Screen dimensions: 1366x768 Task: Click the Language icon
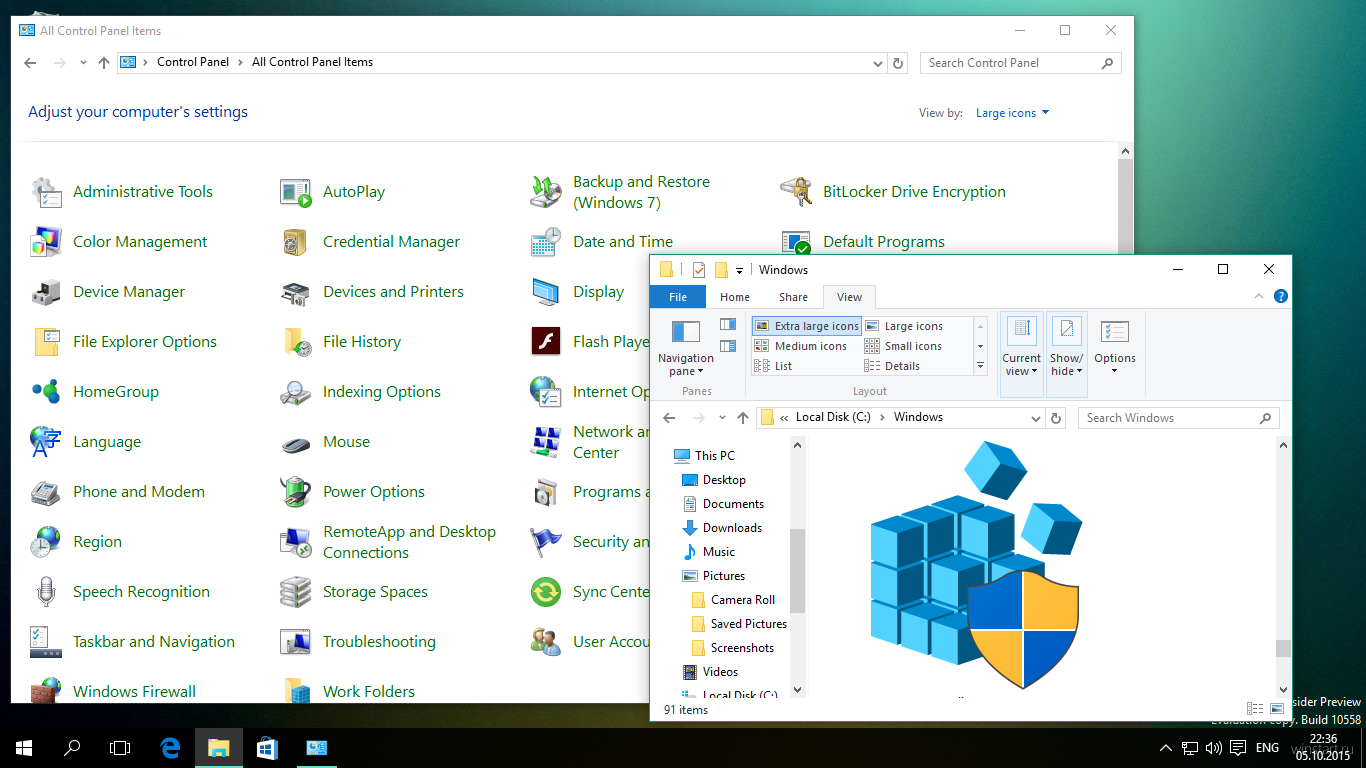(x=46, y=442)
